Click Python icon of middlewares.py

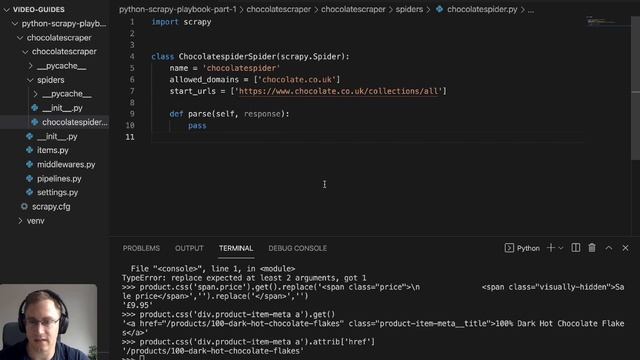29,164
